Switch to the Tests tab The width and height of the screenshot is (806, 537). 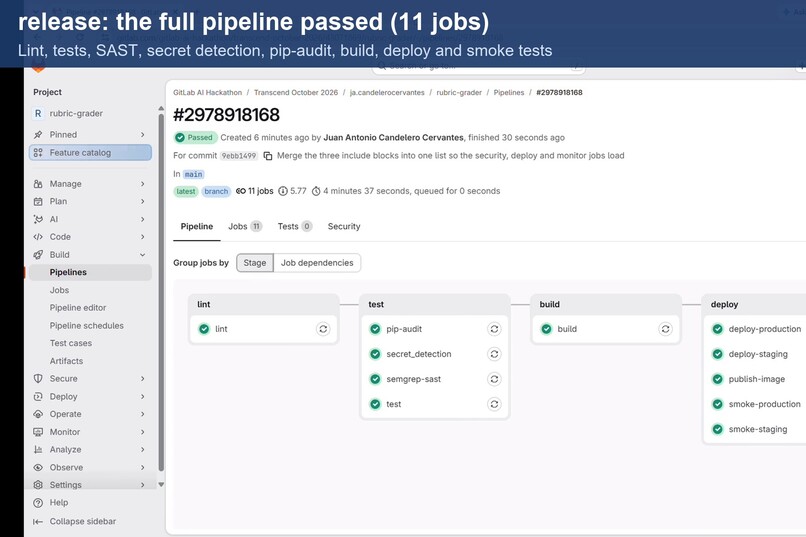click(x=295, y=227)
